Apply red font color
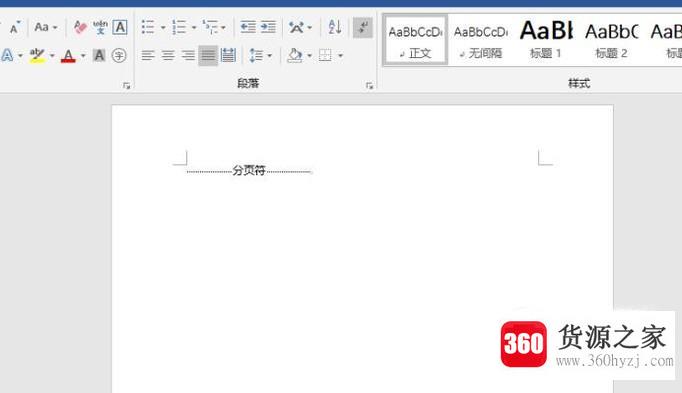Image resolution: width=682 pixels, height=393 pixels. 68,56
